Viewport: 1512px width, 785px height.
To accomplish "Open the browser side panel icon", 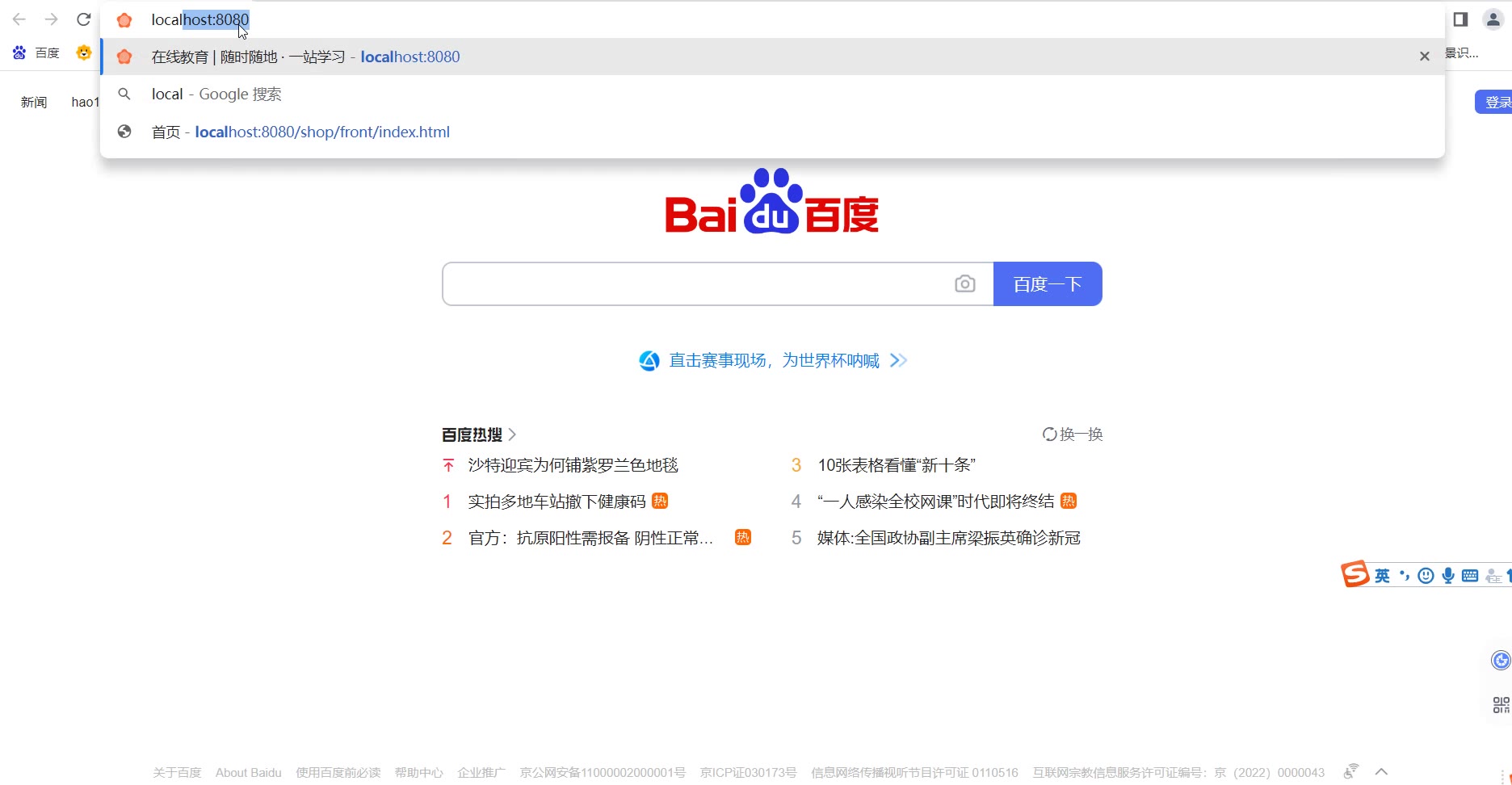I will point(1460,19).
